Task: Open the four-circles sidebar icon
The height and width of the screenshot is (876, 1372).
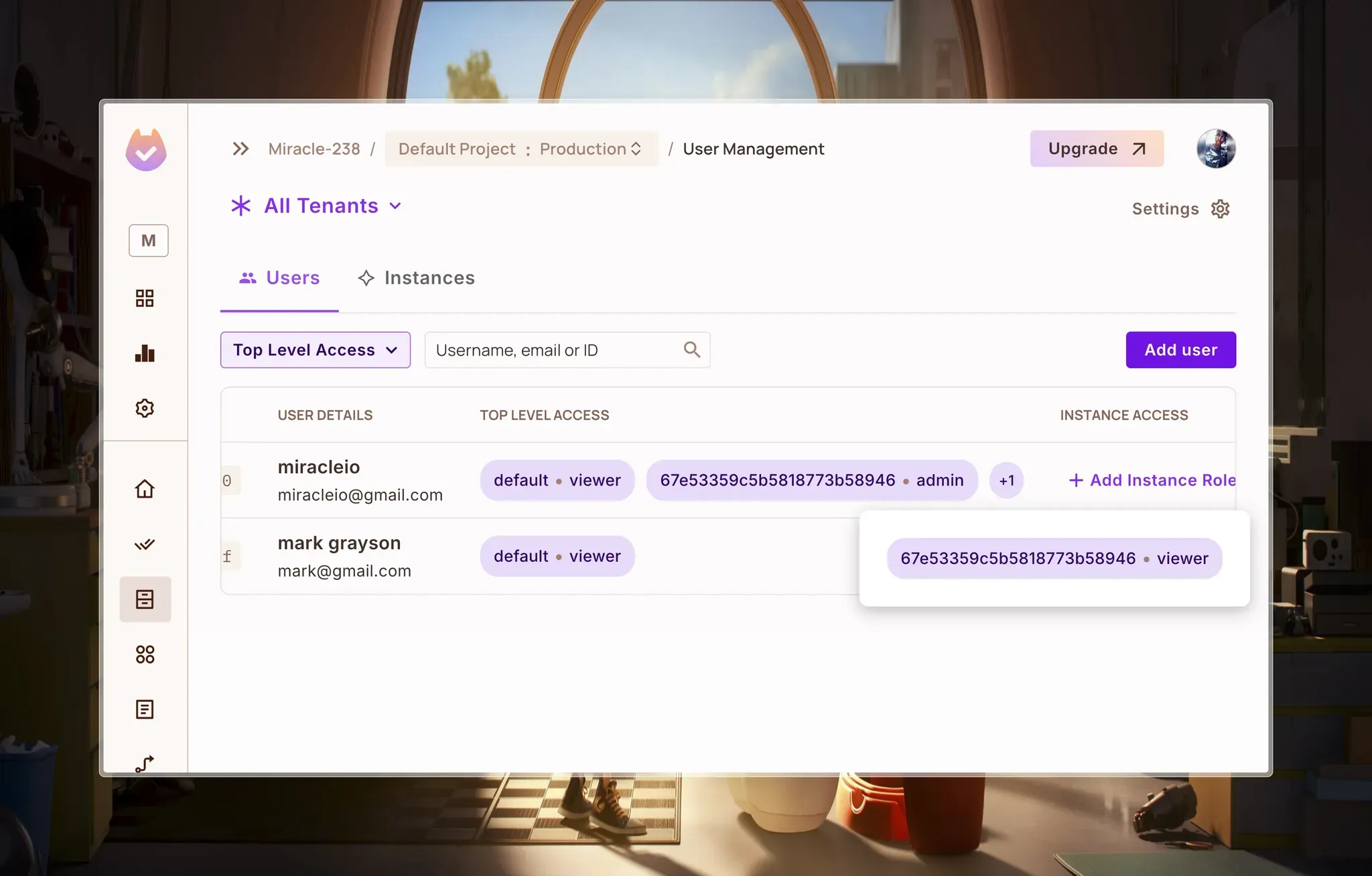Action: point(145,654)
